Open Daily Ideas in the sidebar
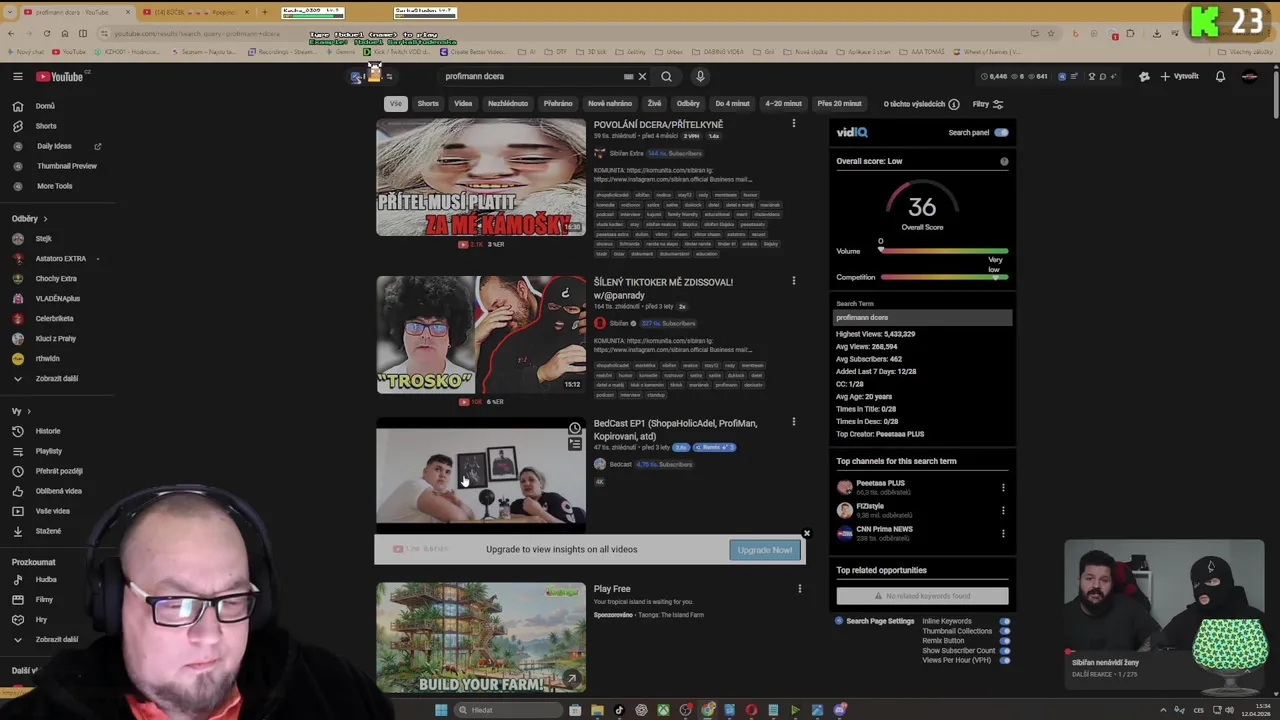This screenshot has width=1280, height=720. (x=56, y=146)
